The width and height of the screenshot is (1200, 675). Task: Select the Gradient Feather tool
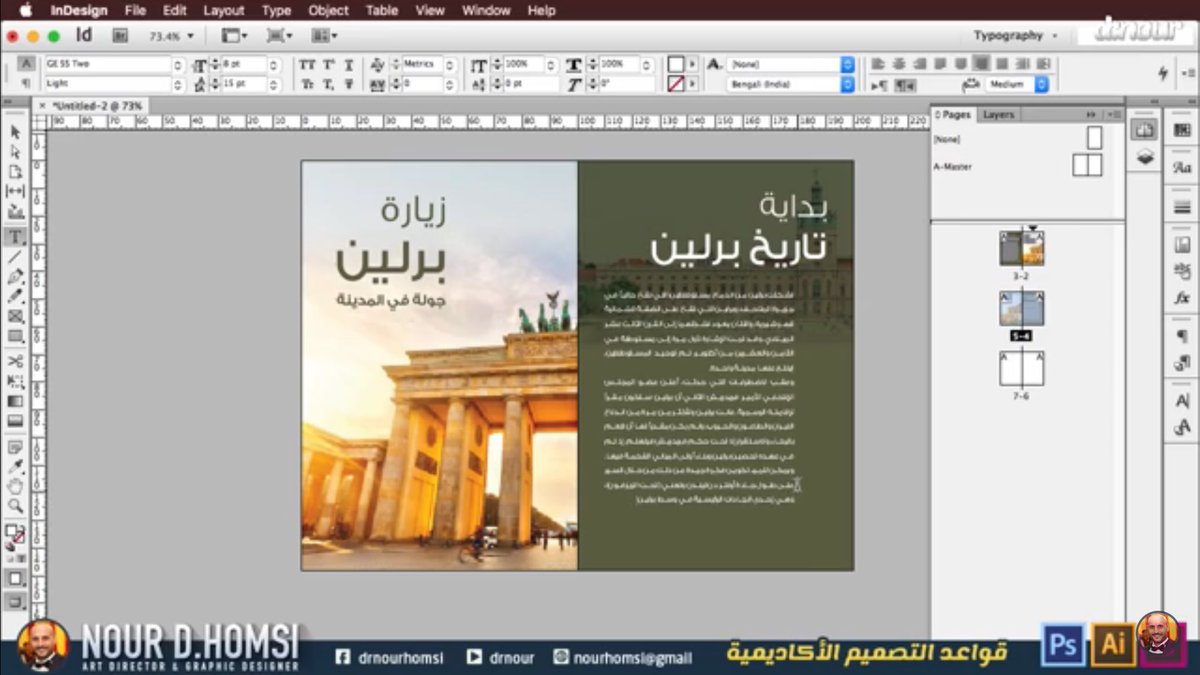coord(15,421)
